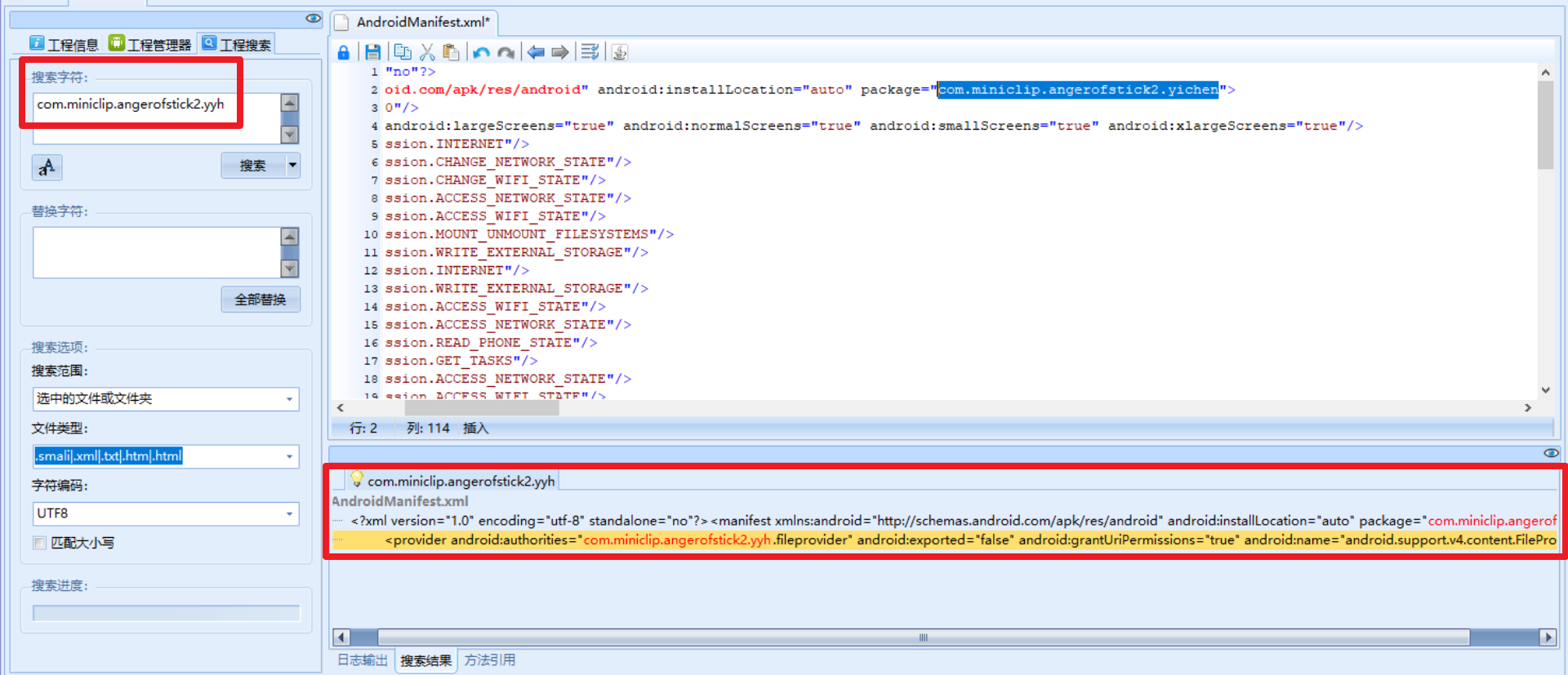
Task: Click the AndroidManifest.xml search results header
Action: (400, 501)
